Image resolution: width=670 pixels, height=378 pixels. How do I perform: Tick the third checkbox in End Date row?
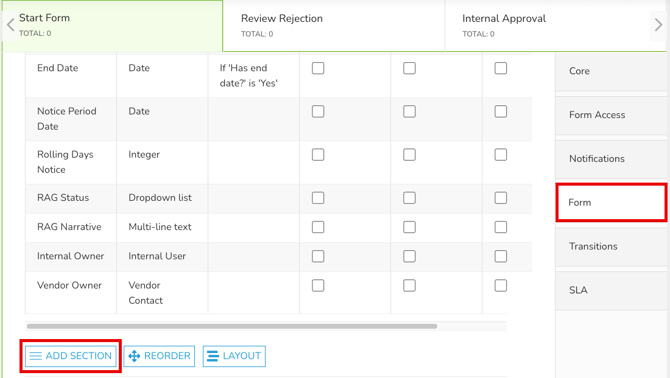click(x=501, y=68)
